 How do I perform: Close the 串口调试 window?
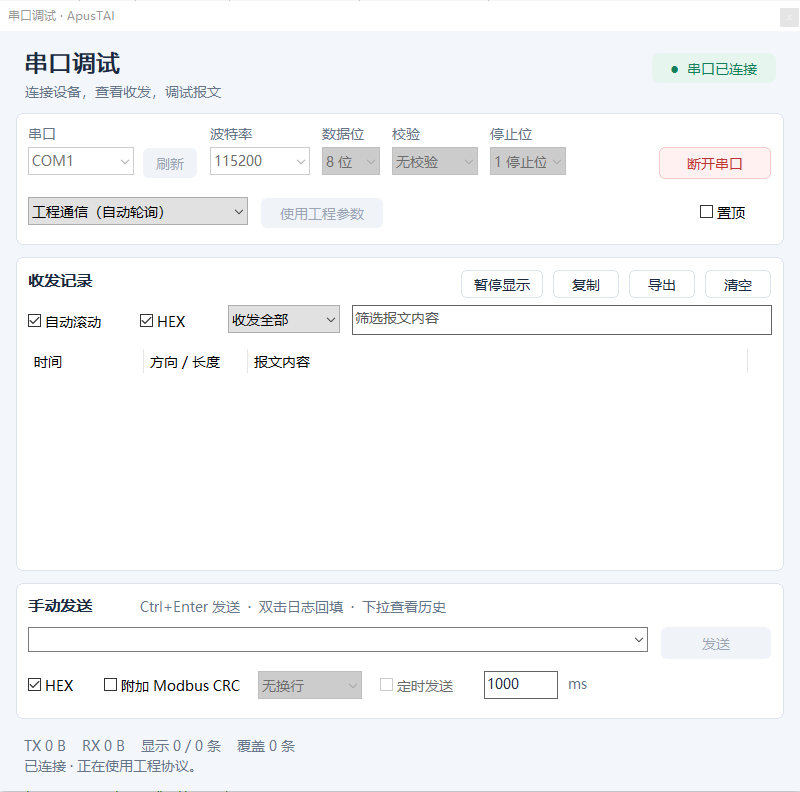789,18
